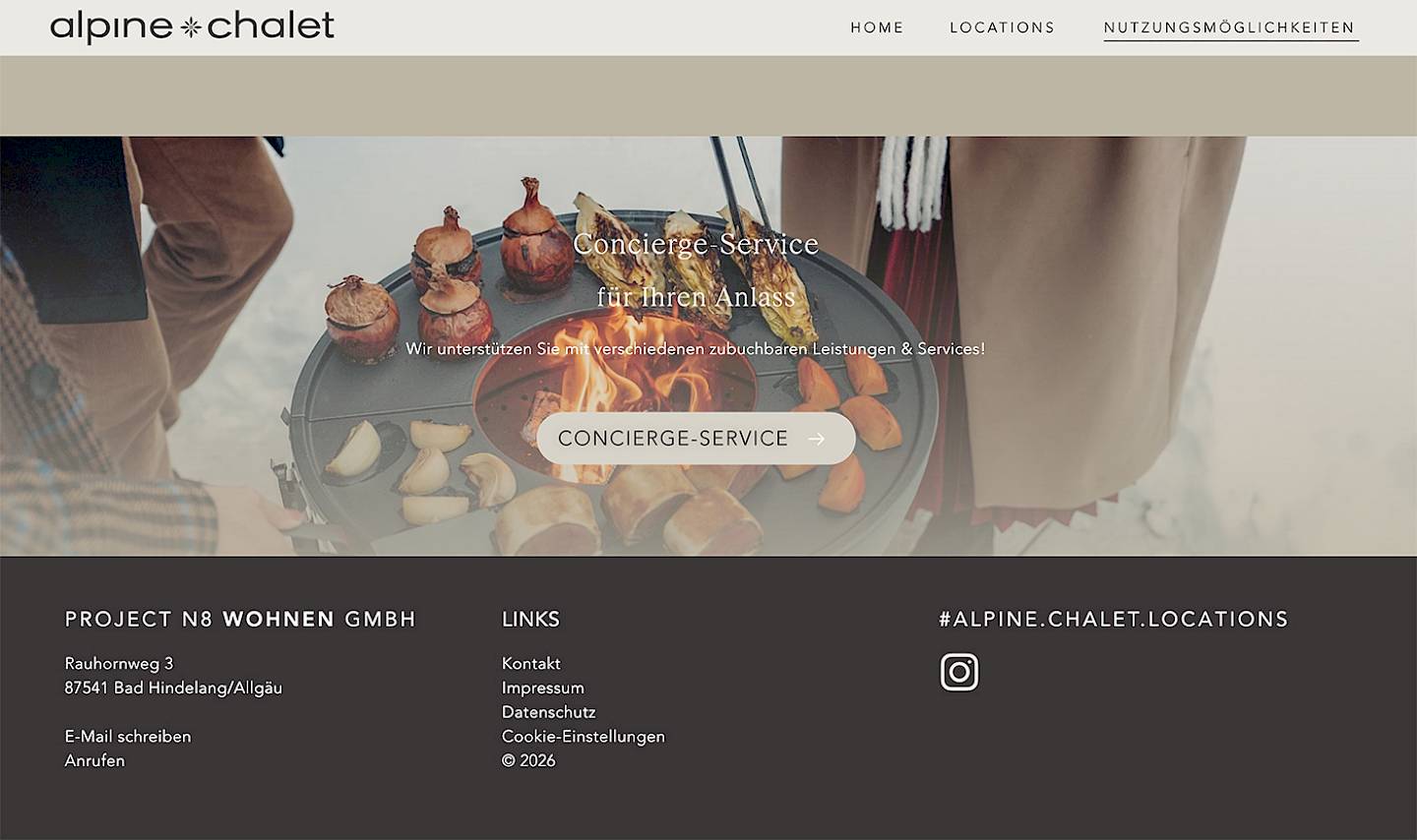1417x840 pixels.
Task: Click the Anrufen link
Action: (x=94, y=760)
